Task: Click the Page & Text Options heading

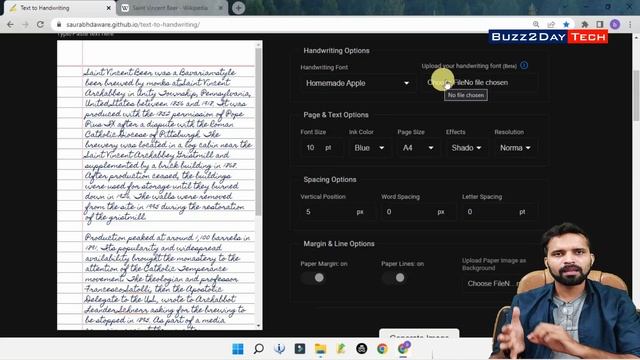Action: 336,115
